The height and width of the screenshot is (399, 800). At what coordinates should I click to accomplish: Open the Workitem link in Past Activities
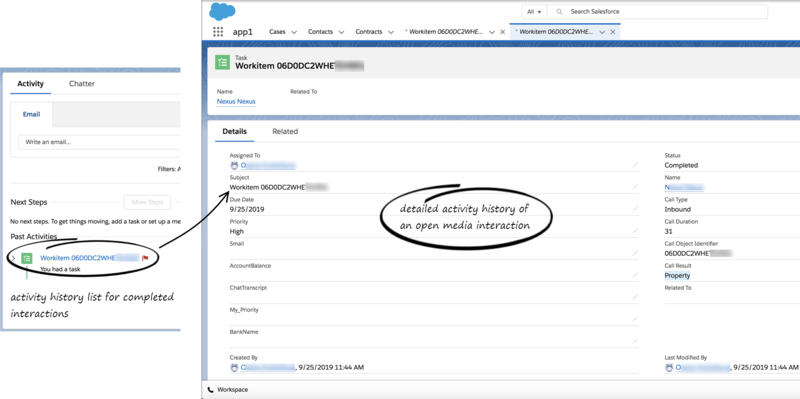[89, 258]
